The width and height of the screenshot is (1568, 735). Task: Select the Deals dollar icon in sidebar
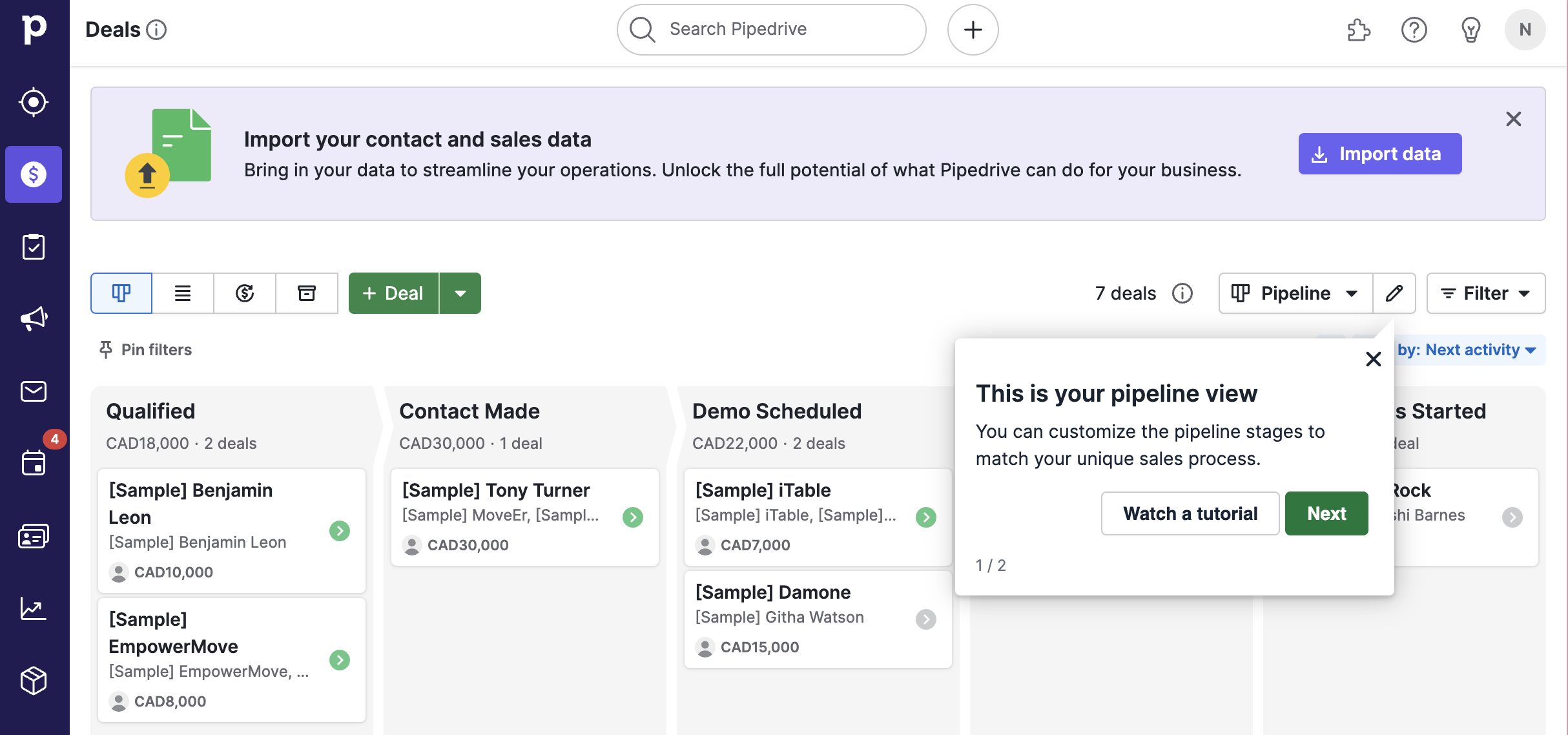pos(34,174)
